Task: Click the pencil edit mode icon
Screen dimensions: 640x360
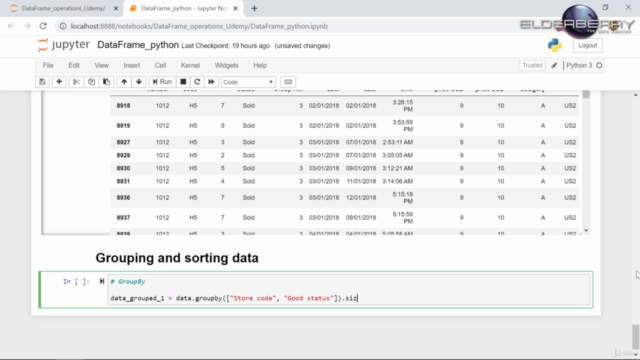Action: point(554,65)
